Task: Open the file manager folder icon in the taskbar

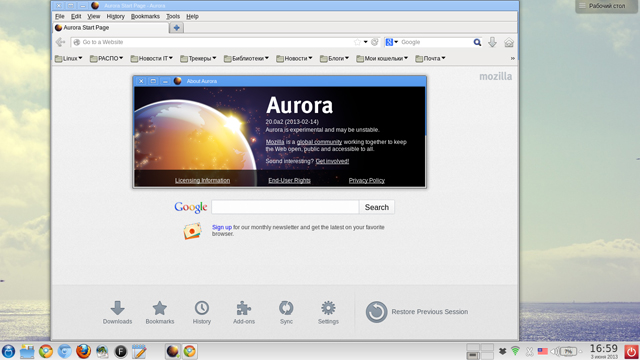Action: pos(27,351)
